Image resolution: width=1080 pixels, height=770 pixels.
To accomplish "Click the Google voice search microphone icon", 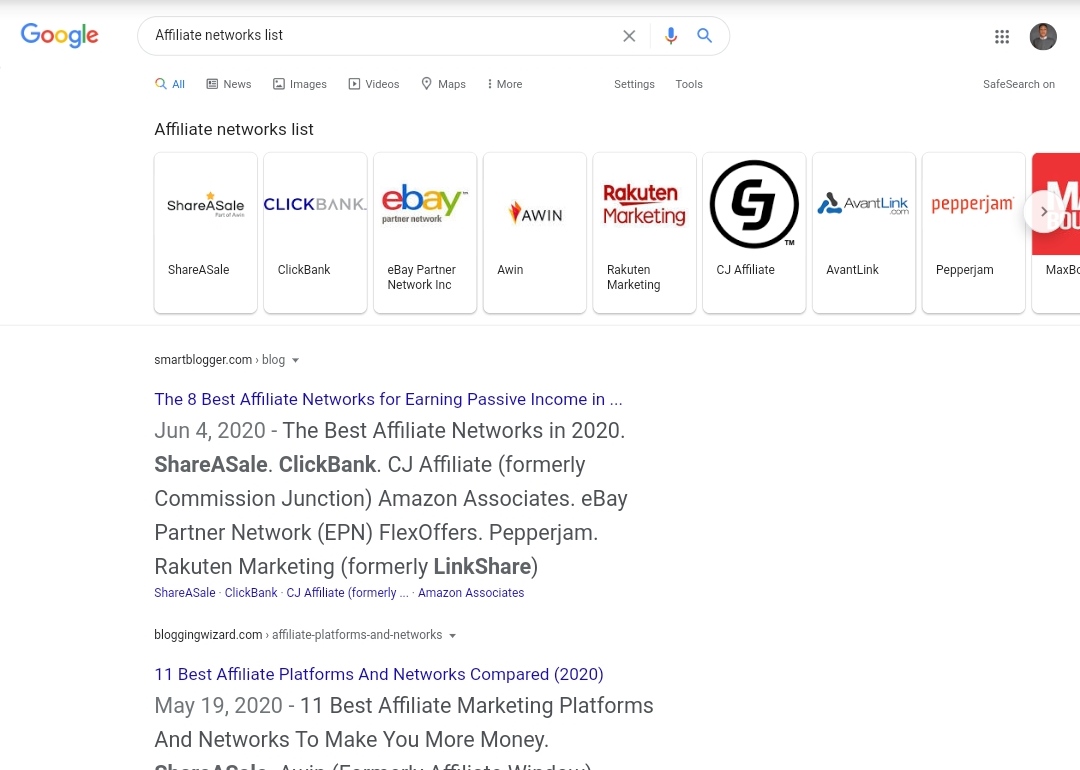I will [x=670, y=35].
